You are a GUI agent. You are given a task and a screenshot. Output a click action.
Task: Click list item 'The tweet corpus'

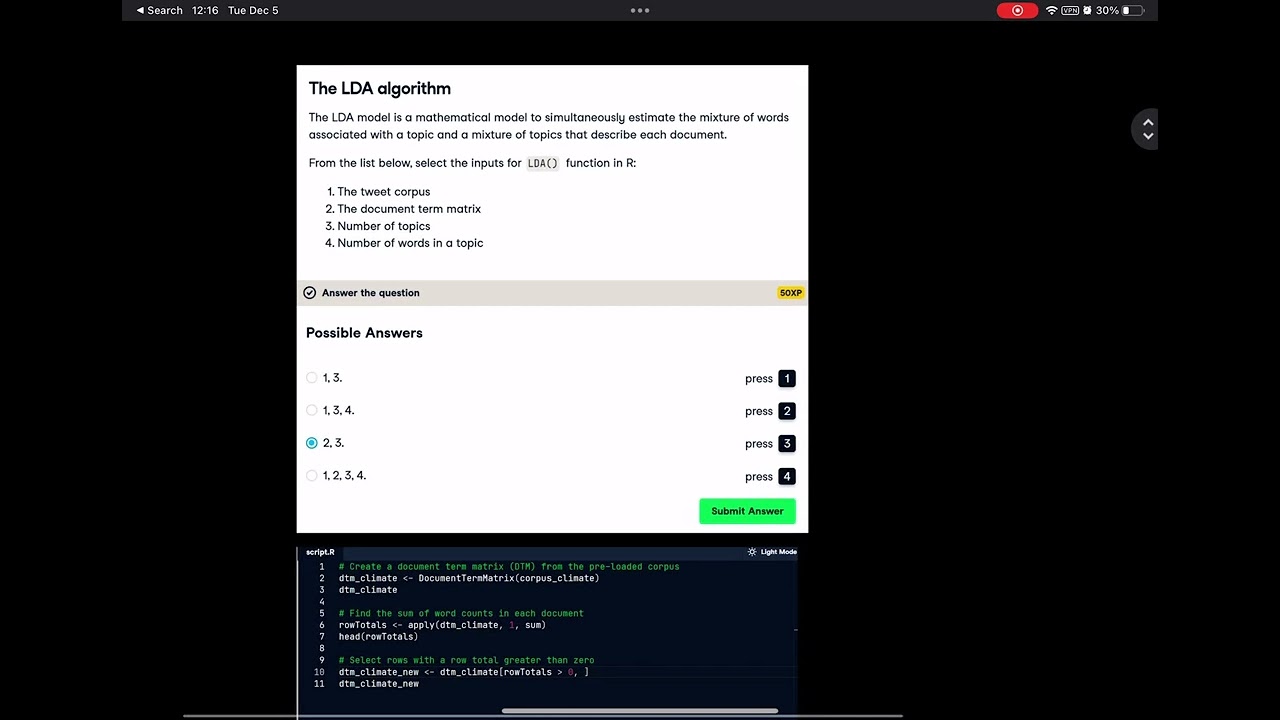click(384, 192)
